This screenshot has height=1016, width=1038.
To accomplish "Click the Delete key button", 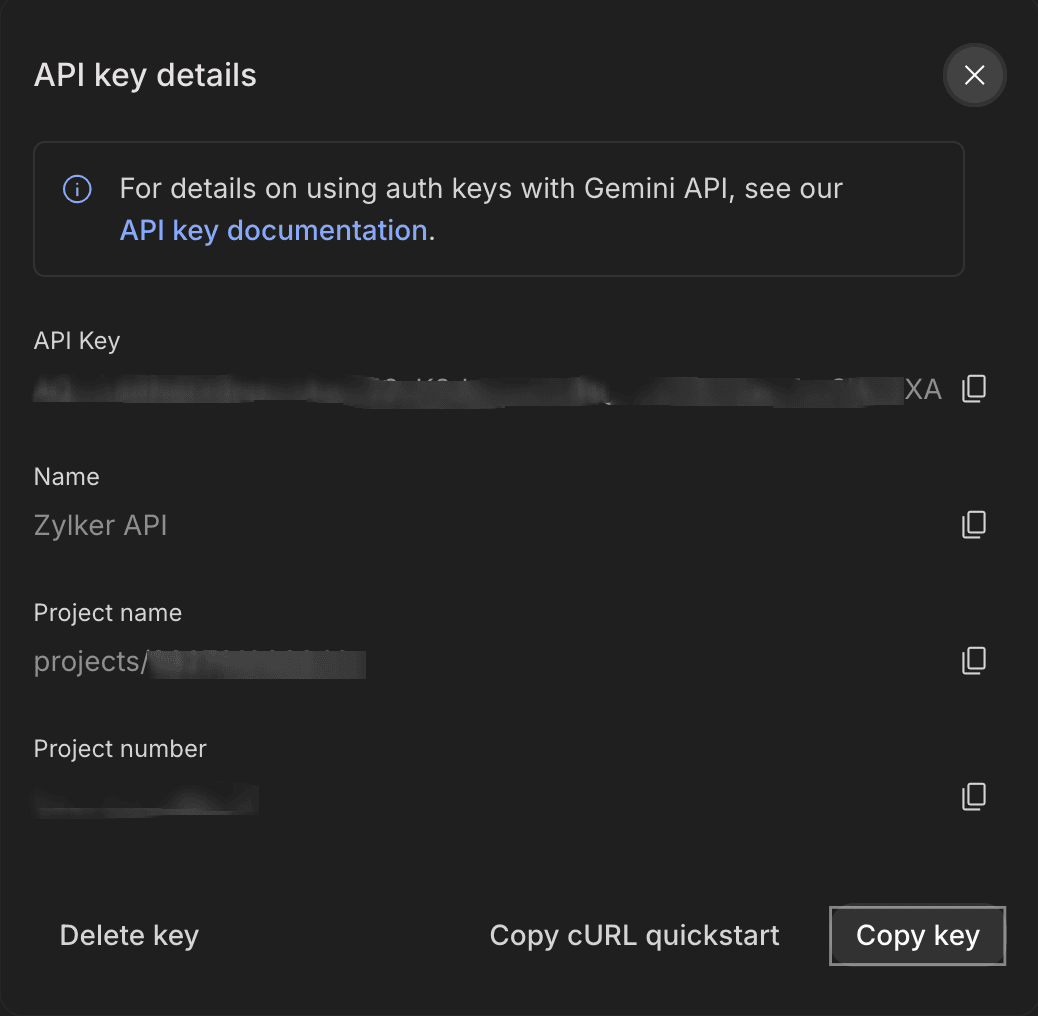I will (129, 935).
